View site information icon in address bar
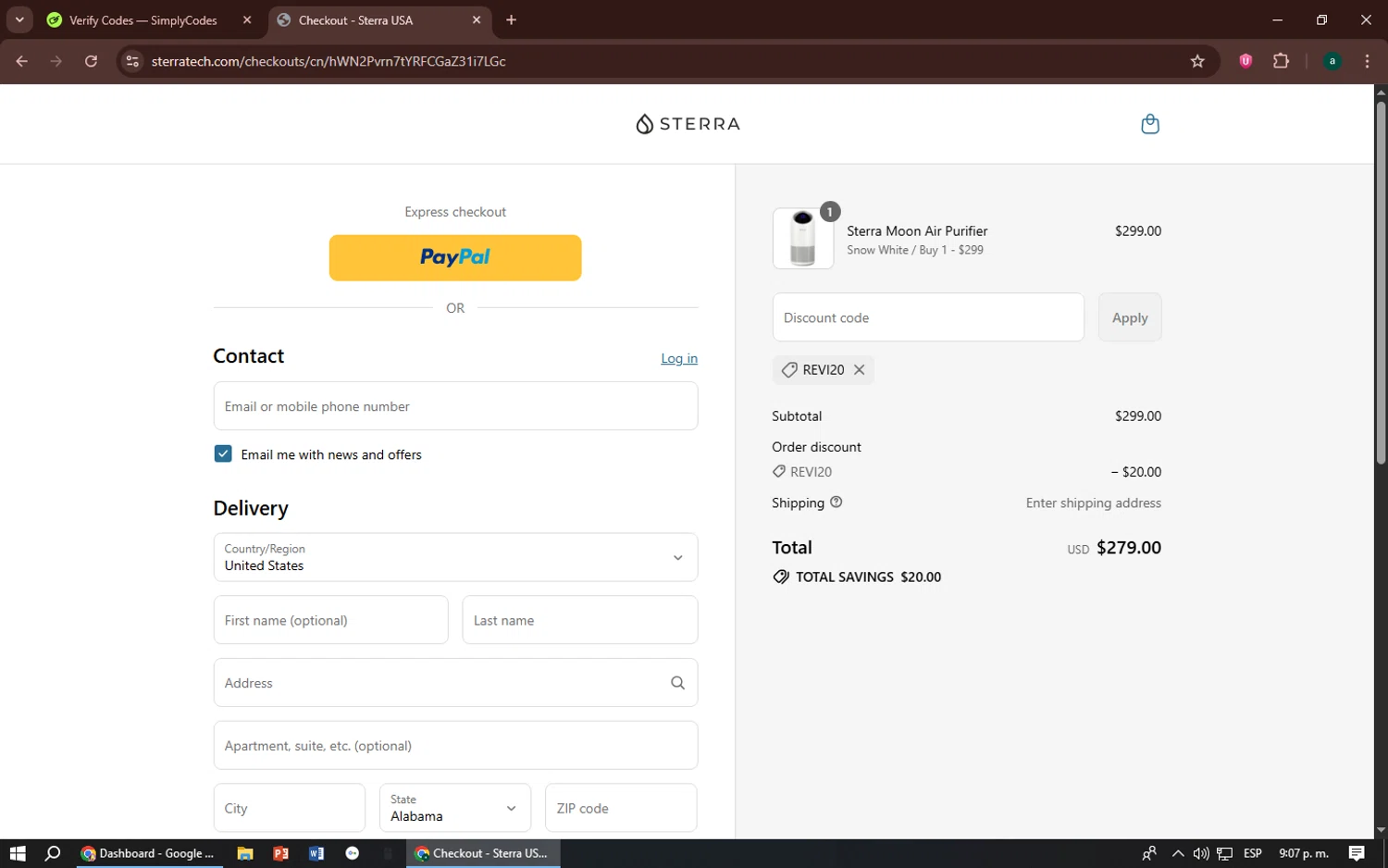Screen dimensions: 1388x868 (x=132, y=61)
